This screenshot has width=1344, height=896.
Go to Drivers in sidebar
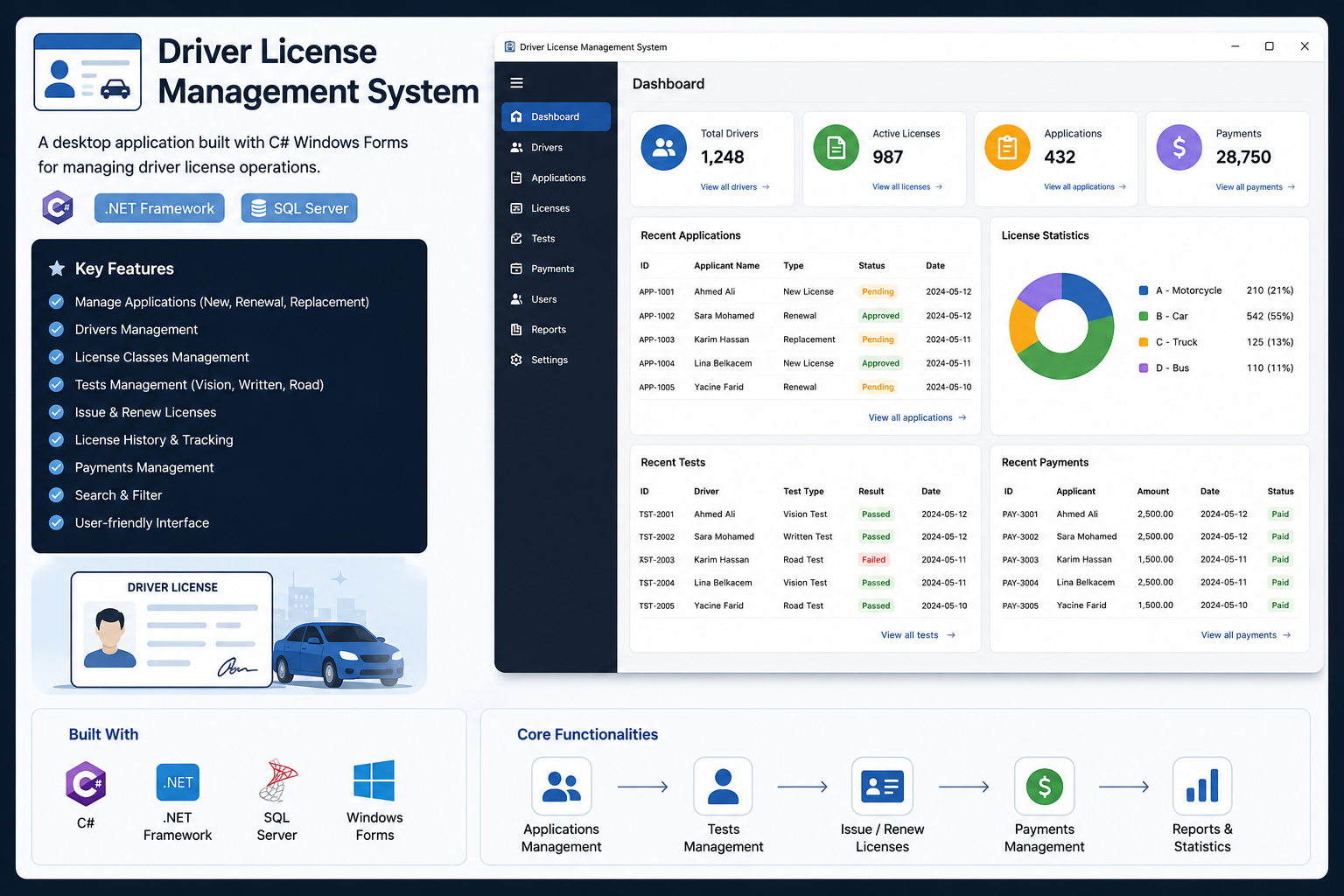(x=547, y=147)
